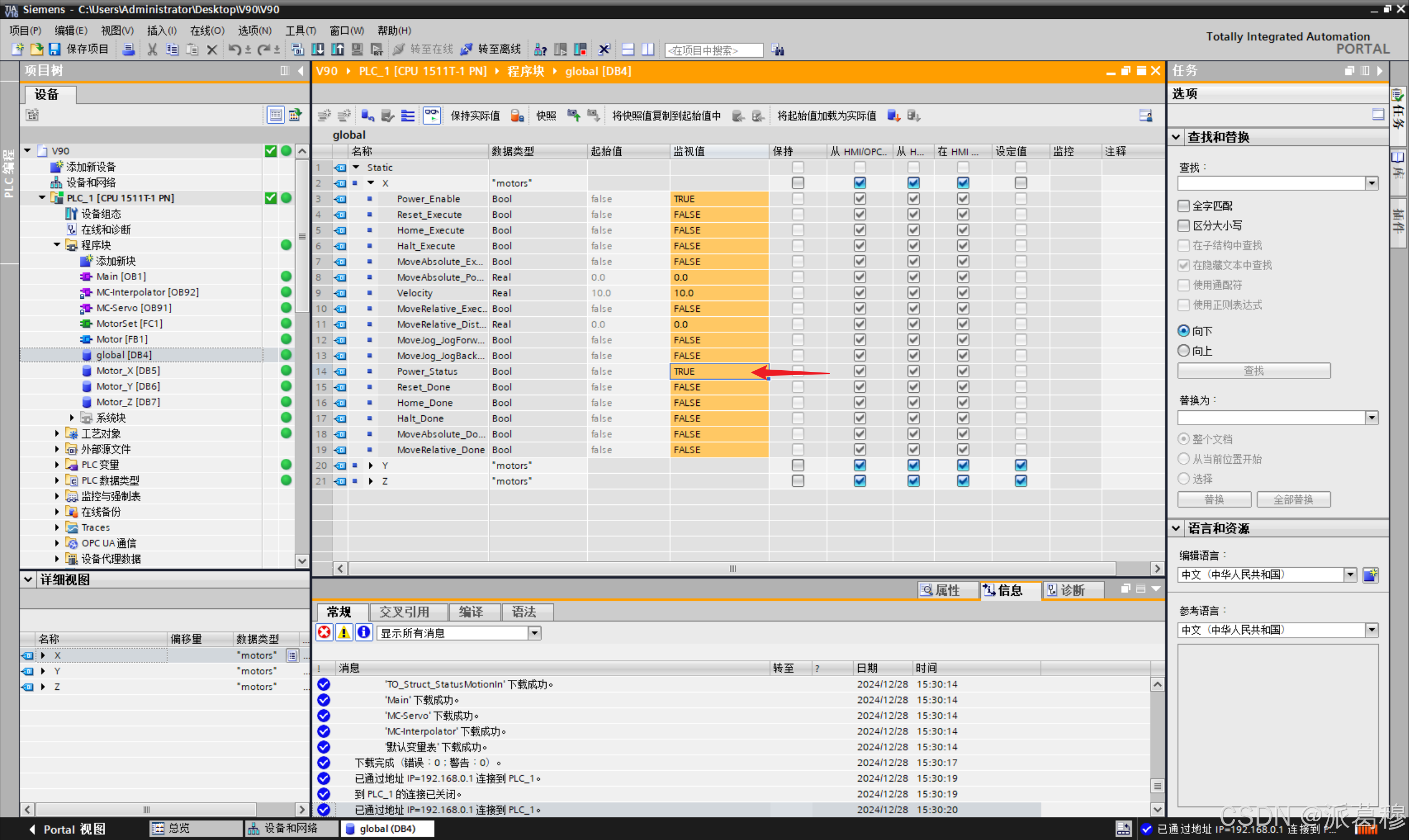
Task: Expand the 工艺对象 tree folder
Action: pyautogui.click(x=57, y=433)
